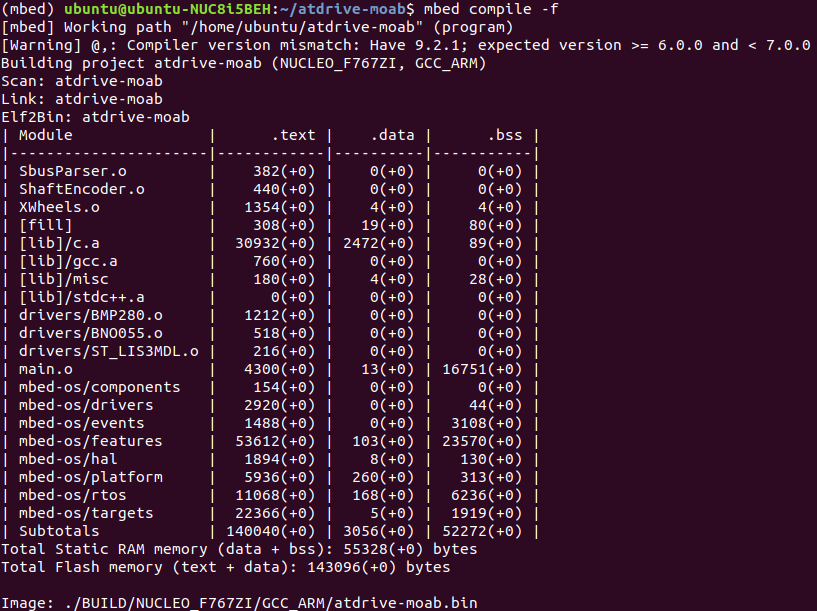
Task: Click the 'mbed-os/features' module name
Action: coord(91,441)
